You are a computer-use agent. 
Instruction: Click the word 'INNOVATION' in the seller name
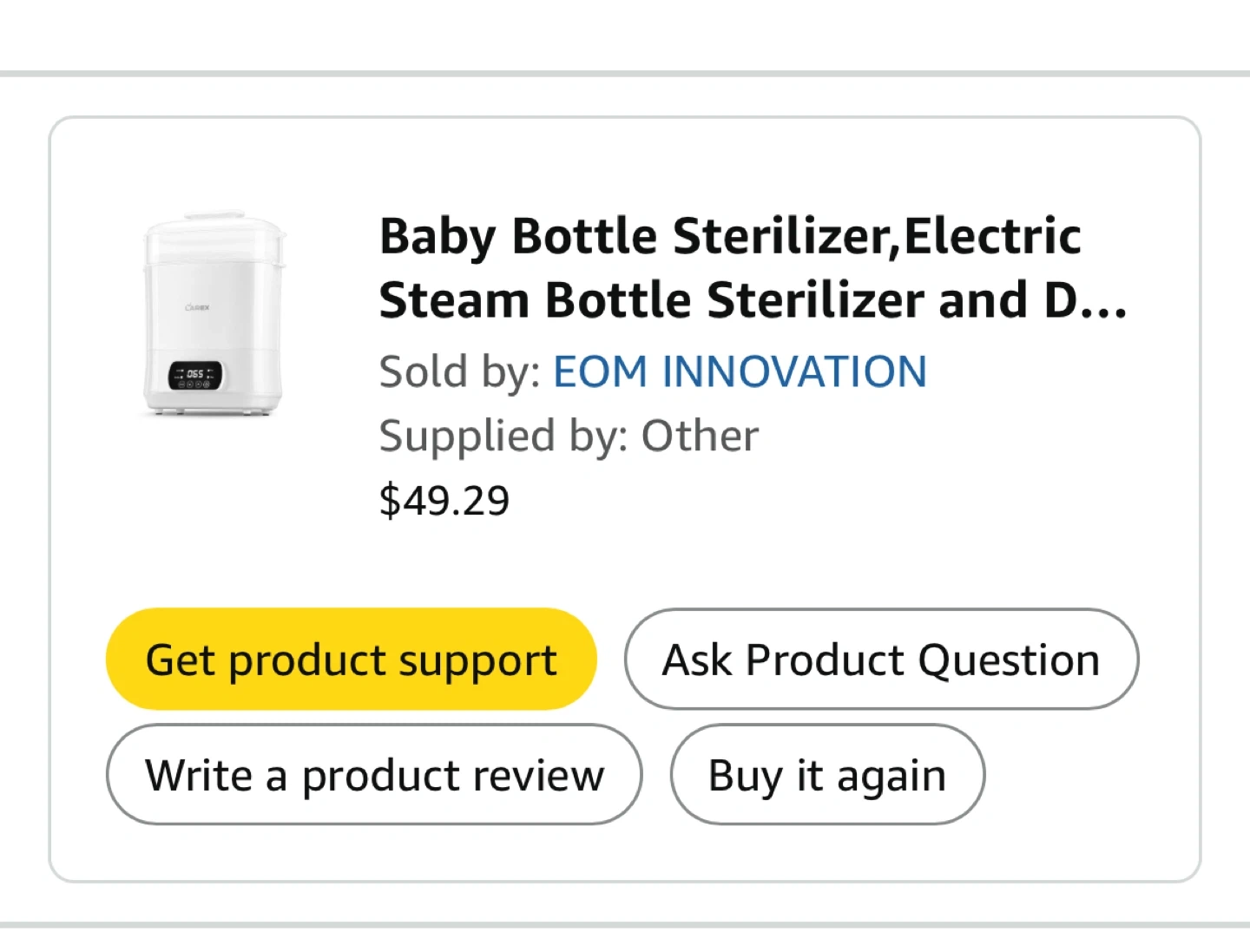794,372
